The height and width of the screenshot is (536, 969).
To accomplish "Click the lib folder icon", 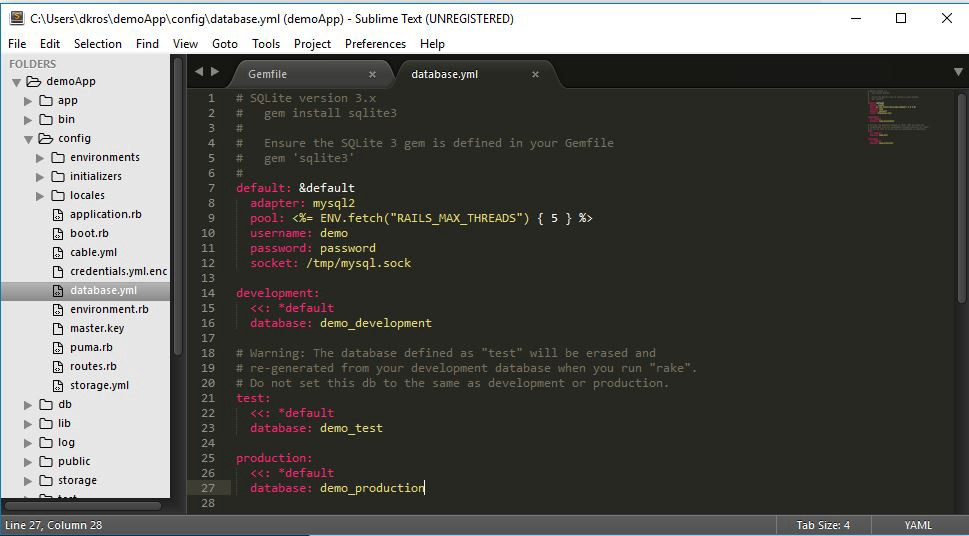I will pos(46,423).
